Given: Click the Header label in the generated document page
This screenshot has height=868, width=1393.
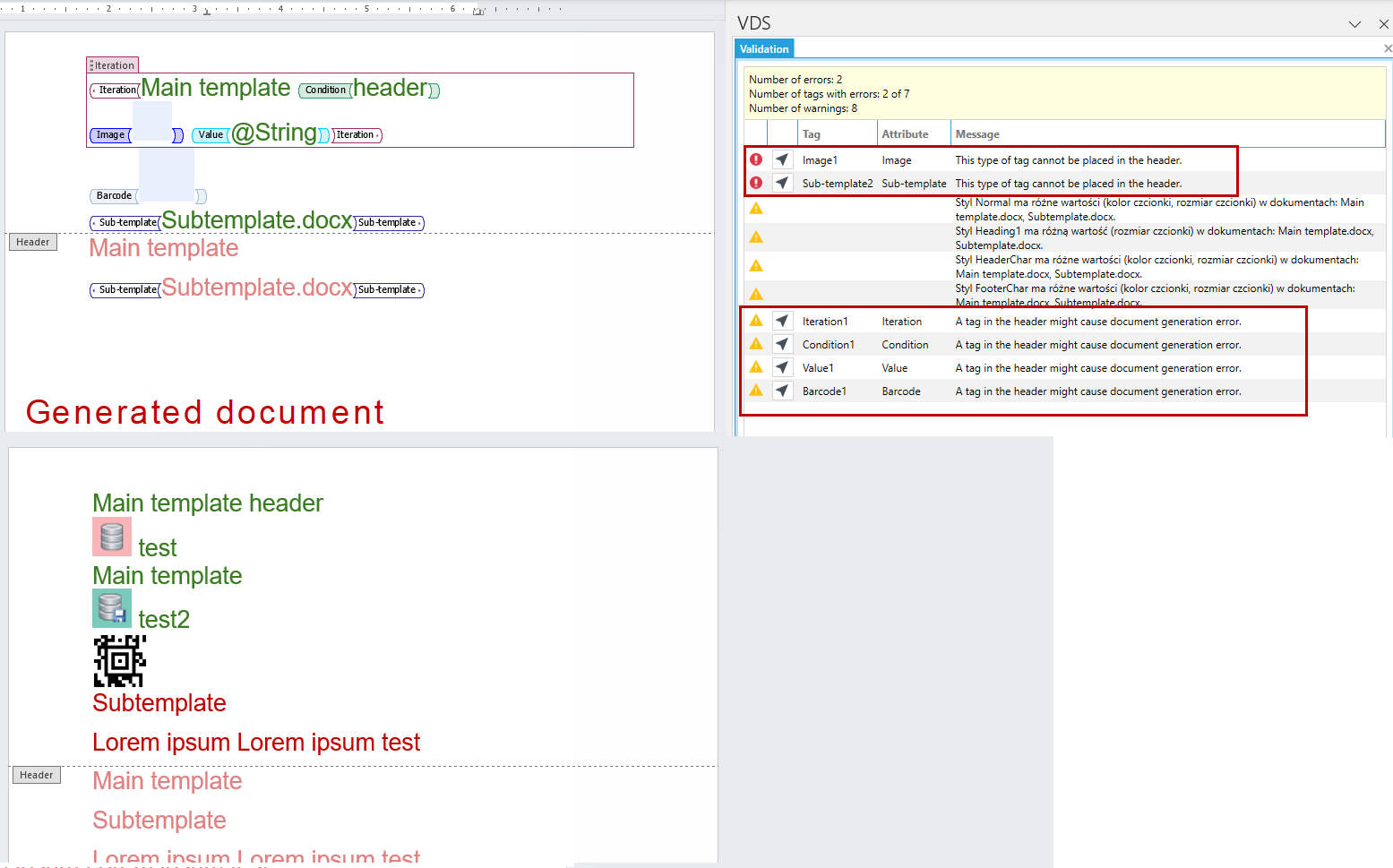Looking at the screenshot, I should (37, 776).
